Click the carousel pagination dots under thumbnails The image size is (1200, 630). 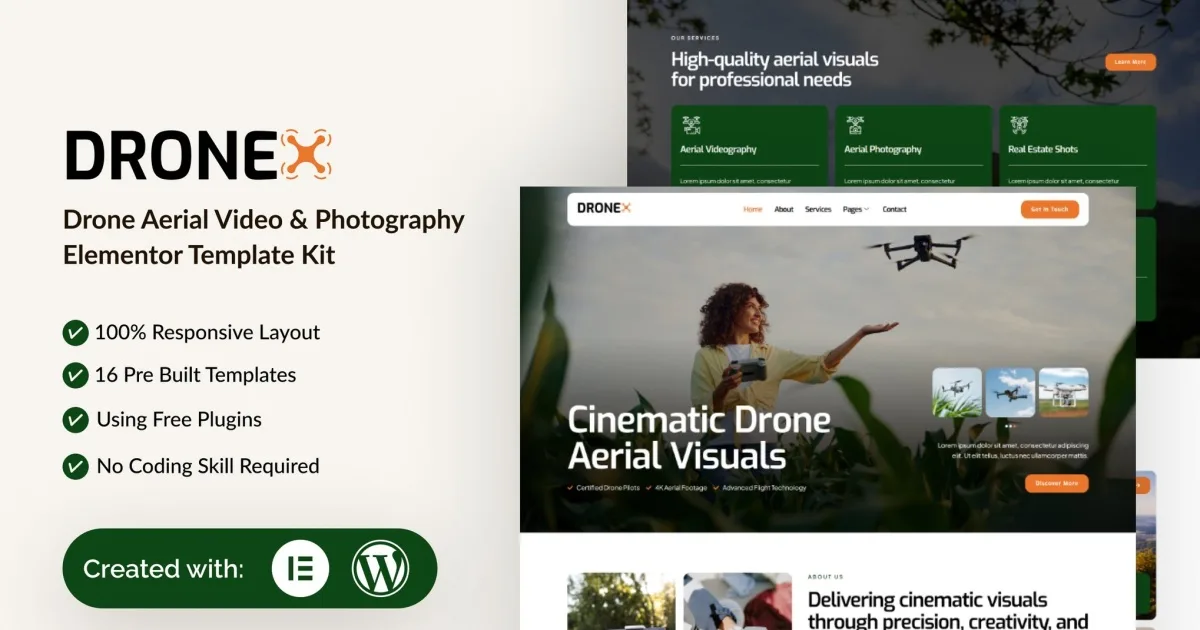(1010, 427)
